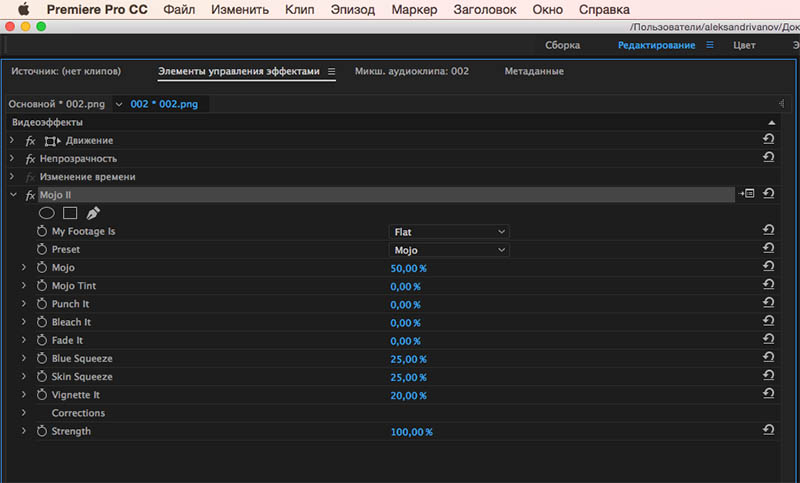Image resolution: width=800 pixels, height=483 pixels.
Task: Open the Элементы управления эффектами panel menu icon
Action: 332,71
